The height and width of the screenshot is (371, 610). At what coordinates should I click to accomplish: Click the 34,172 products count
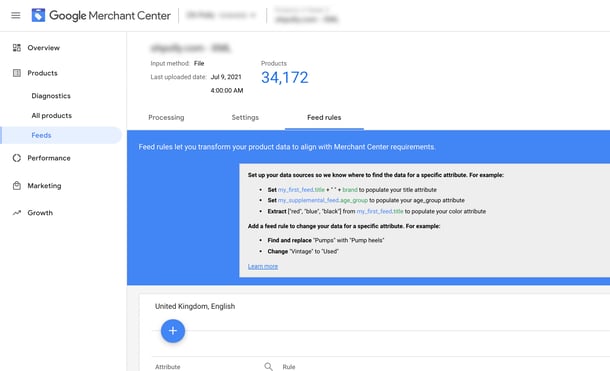[x=285, y=77]
